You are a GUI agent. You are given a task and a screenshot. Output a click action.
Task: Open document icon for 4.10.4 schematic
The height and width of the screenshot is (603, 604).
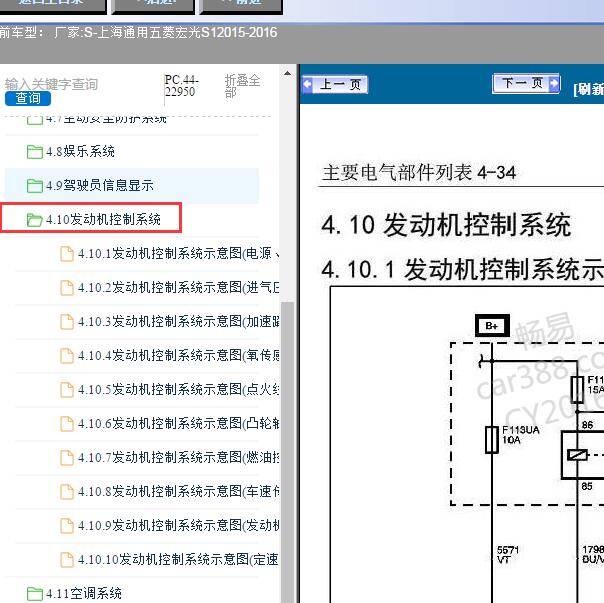tap(67, 356)
